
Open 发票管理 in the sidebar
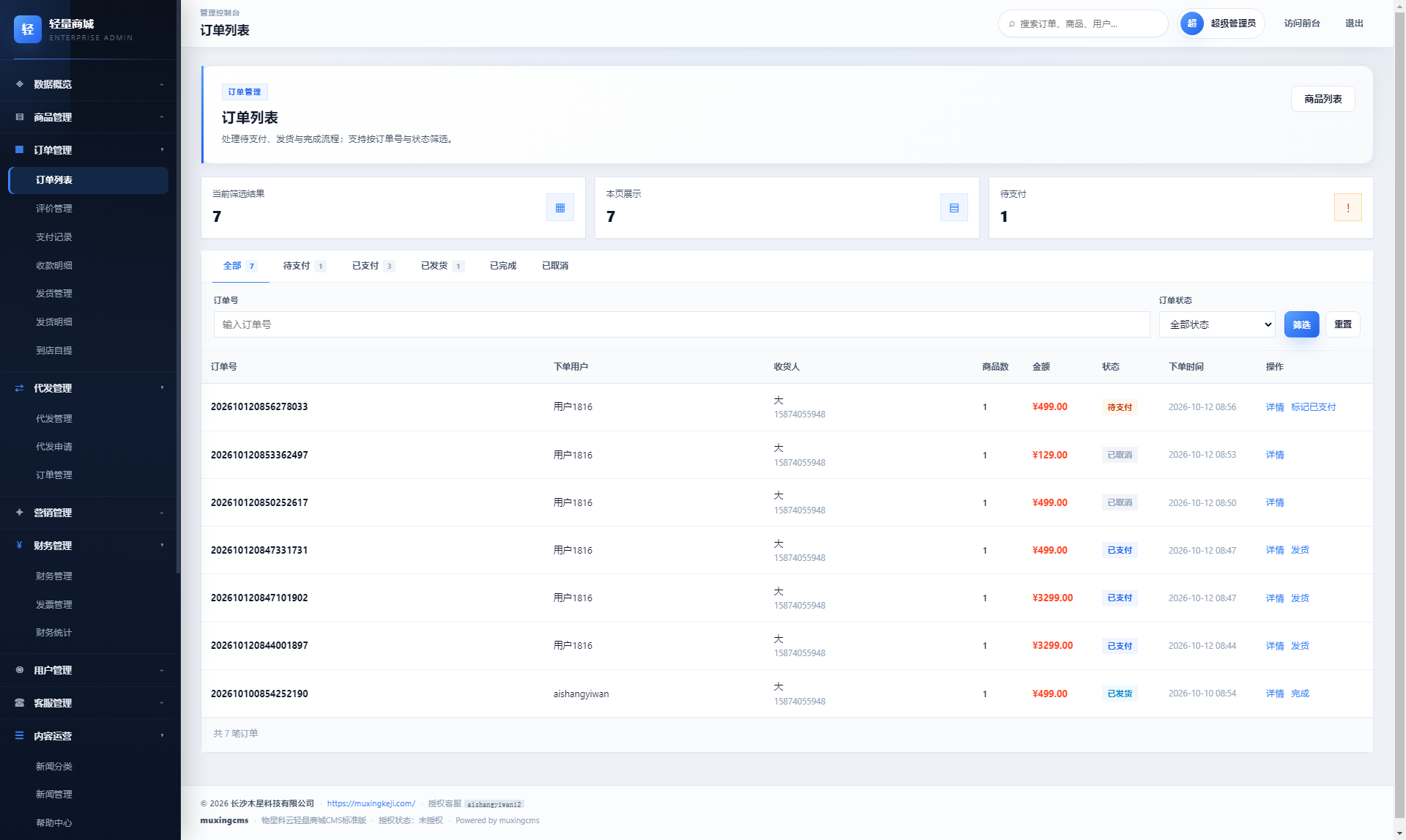tap(54, 605)
